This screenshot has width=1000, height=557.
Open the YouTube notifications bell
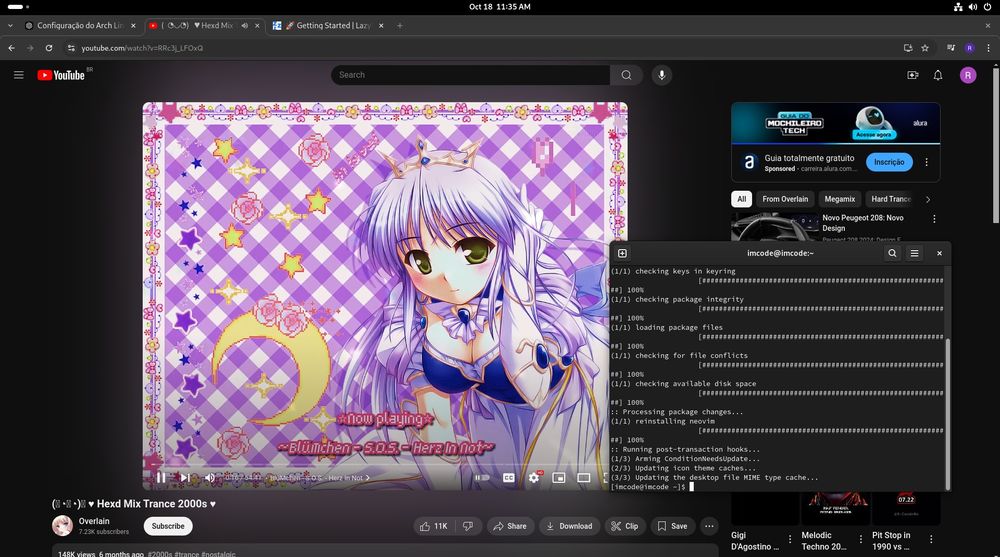click(x=938, y=75)
